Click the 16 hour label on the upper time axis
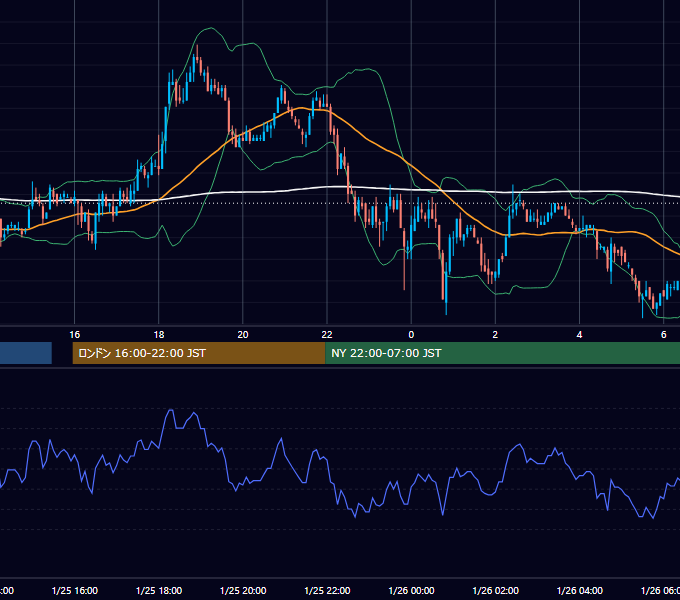The image size is (680, 600). click(75, 335)
